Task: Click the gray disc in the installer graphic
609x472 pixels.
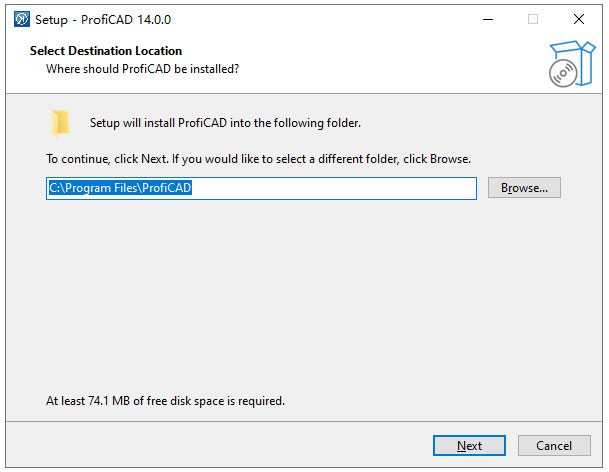Action: tap(563, 73)
